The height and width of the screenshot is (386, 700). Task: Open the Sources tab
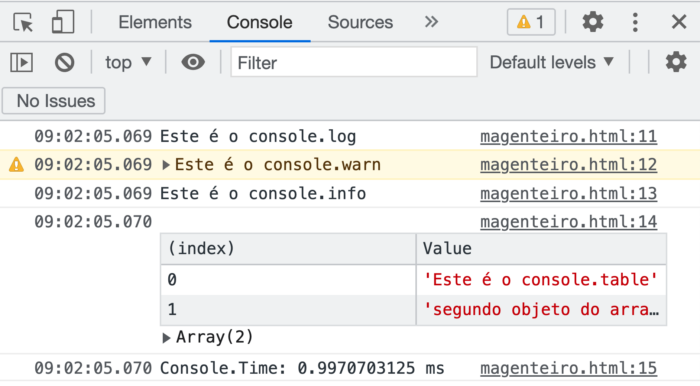[x=360, y=22]
